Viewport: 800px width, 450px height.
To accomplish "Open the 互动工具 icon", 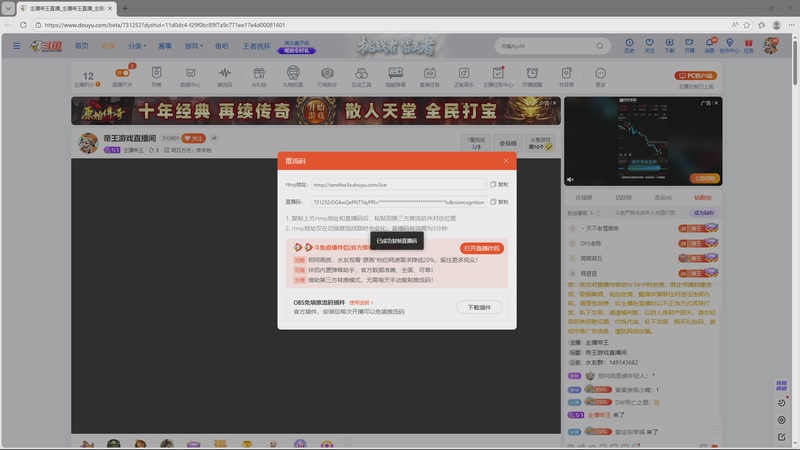I will [361, 77].
